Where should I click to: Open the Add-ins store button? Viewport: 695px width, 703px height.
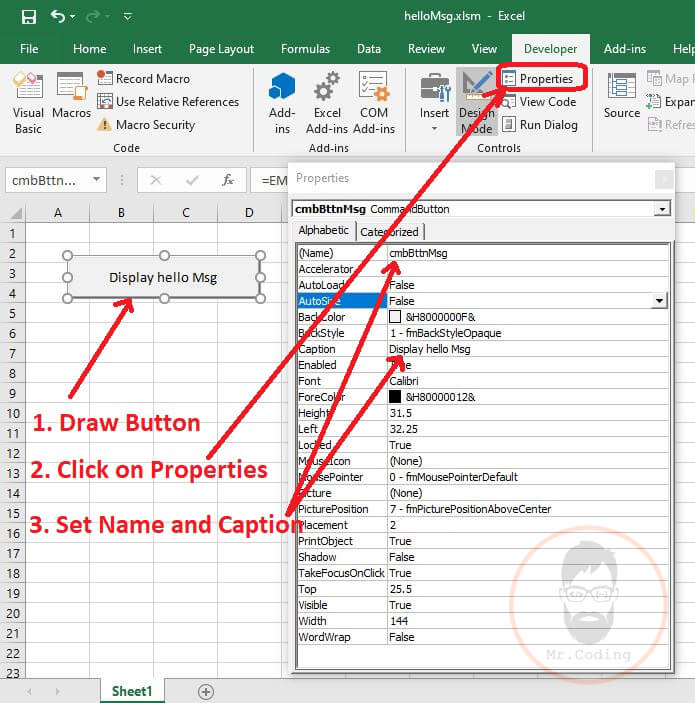(x=282, y=103)
